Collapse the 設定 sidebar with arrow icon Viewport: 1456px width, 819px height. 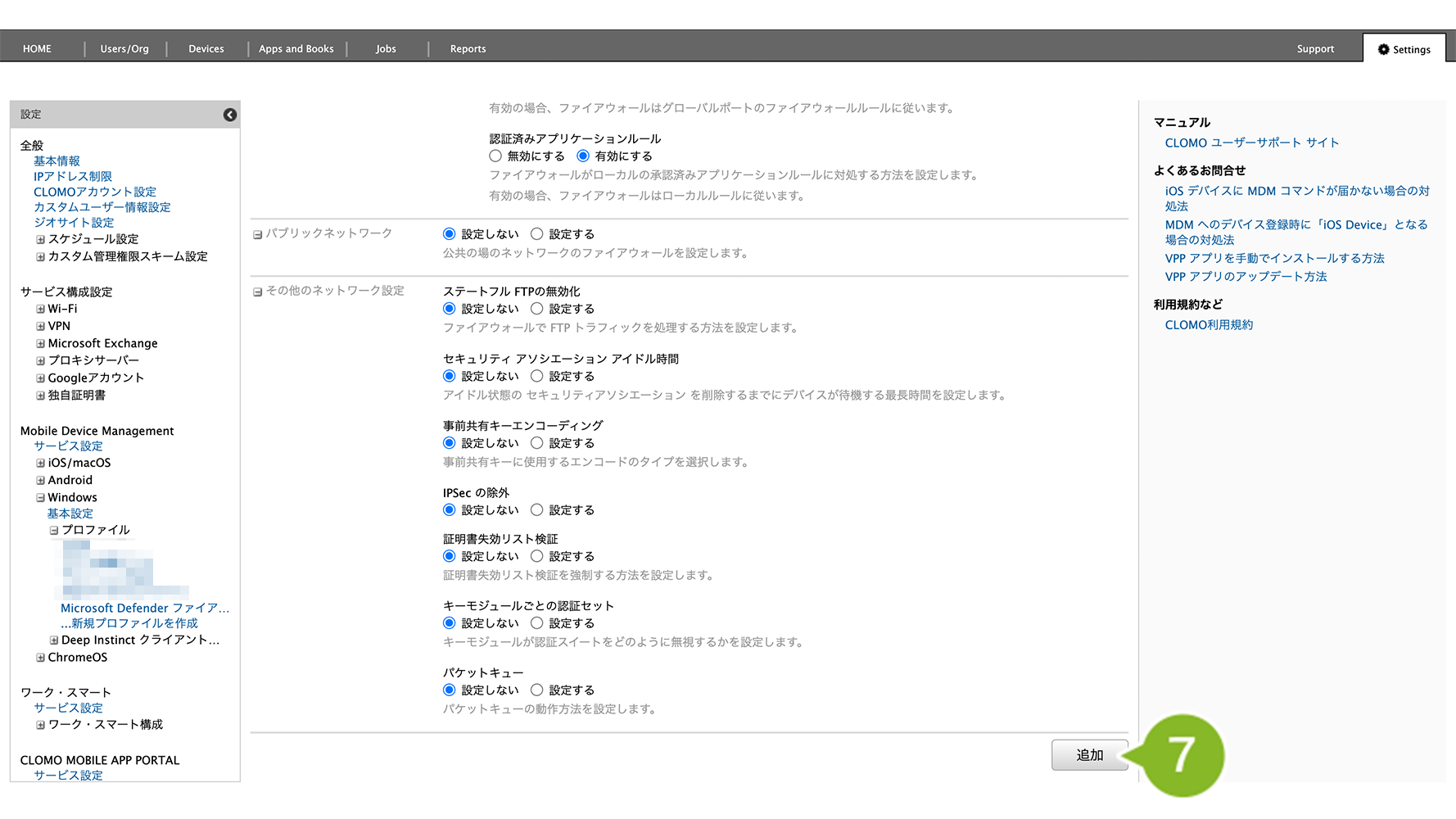230,115
